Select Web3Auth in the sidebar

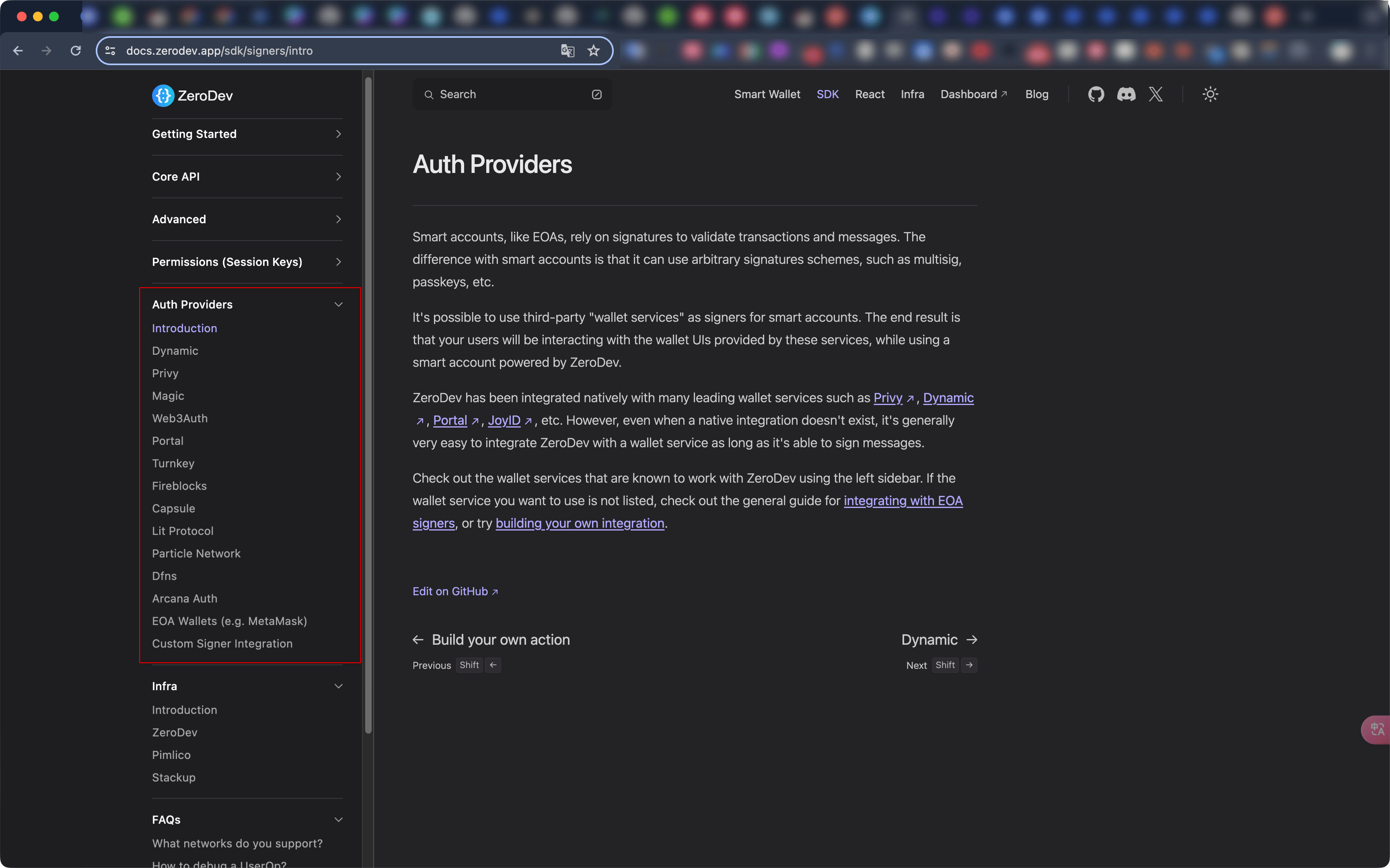[180, 418]
